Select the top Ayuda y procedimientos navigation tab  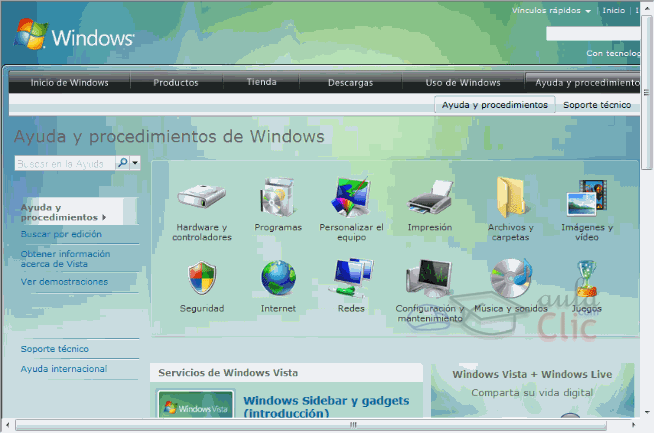pos(584,82)
